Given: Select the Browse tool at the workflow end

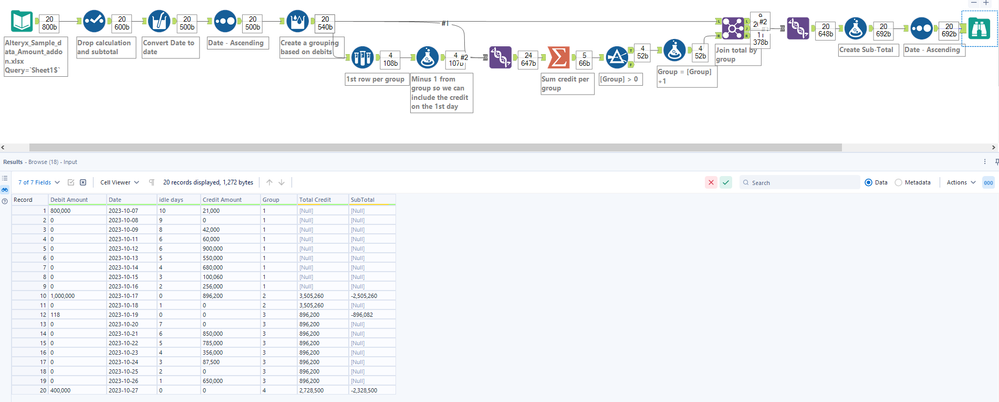Looking at the screenshot, I should (x=981, y=29).
